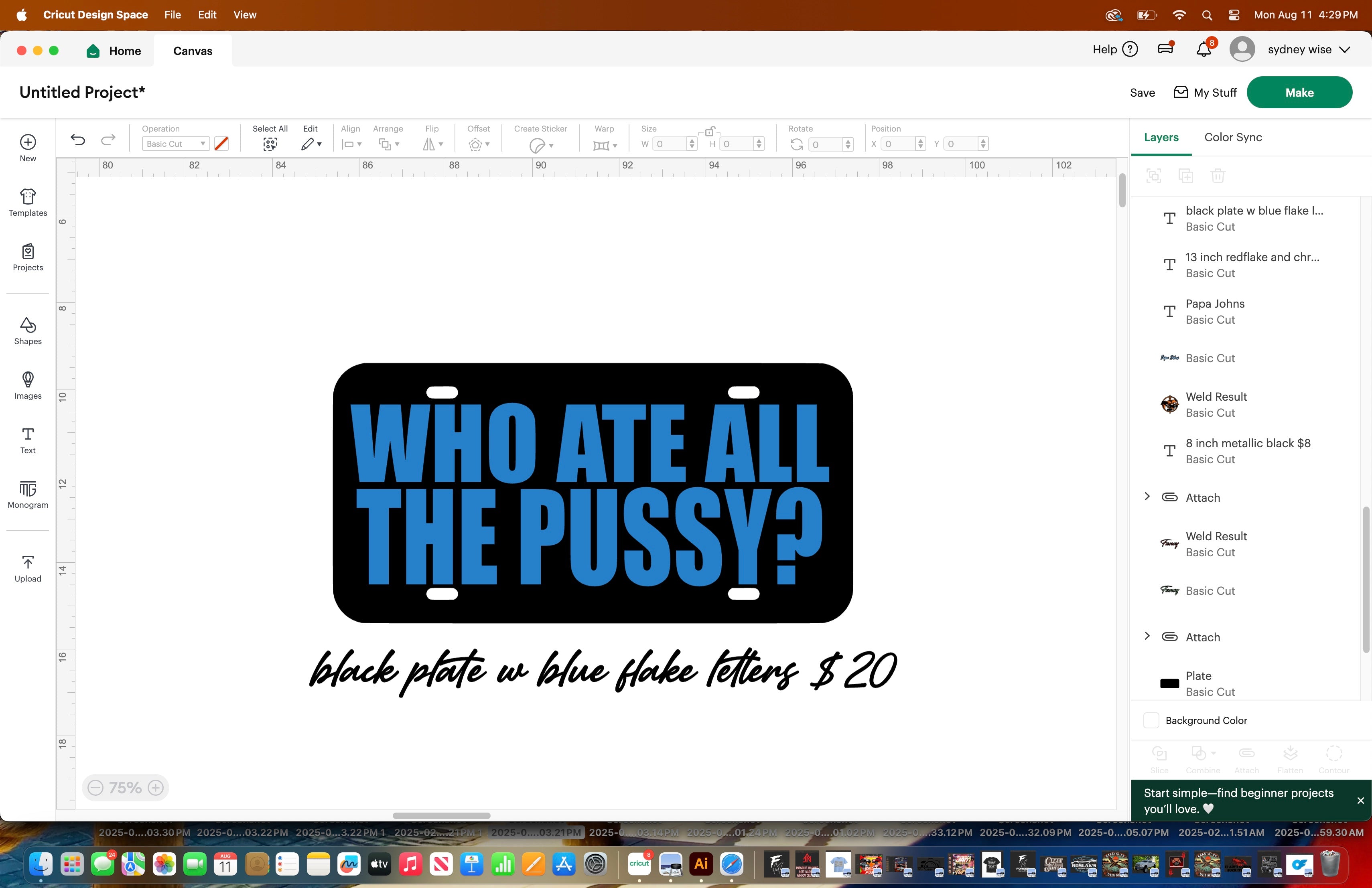Click the Select All icon
Screen dimensions: 1372x888
tap(270, 144)
